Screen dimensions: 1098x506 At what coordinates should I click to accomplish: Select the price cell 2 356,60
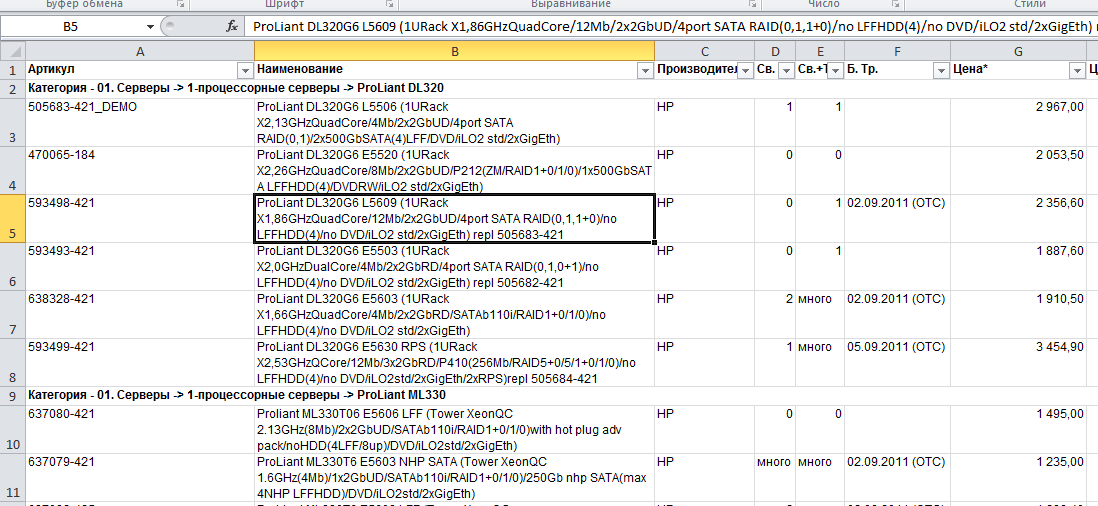click(x=1018, y=219)
